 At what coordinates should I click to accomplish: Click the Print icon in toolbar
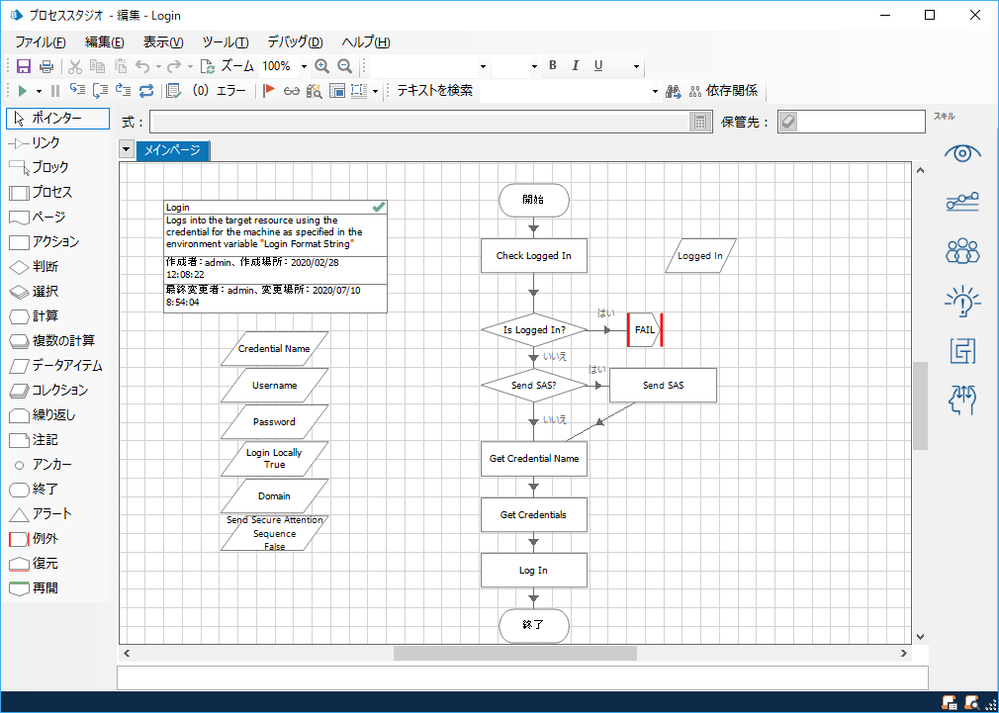47,66
